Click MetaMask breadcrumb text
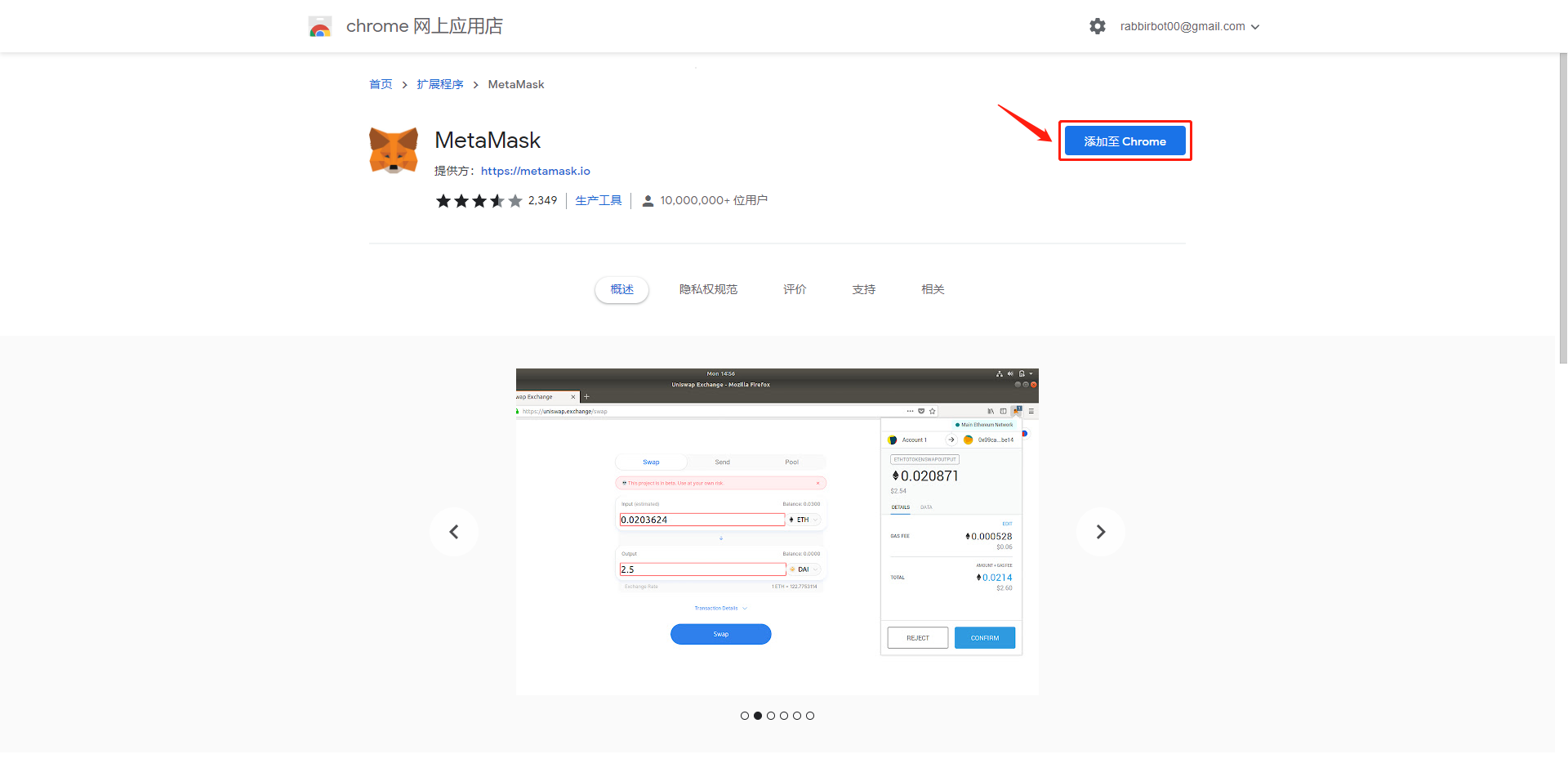Image resolution: width=1568 pixels, height=759 pixels. pos(516,84)
